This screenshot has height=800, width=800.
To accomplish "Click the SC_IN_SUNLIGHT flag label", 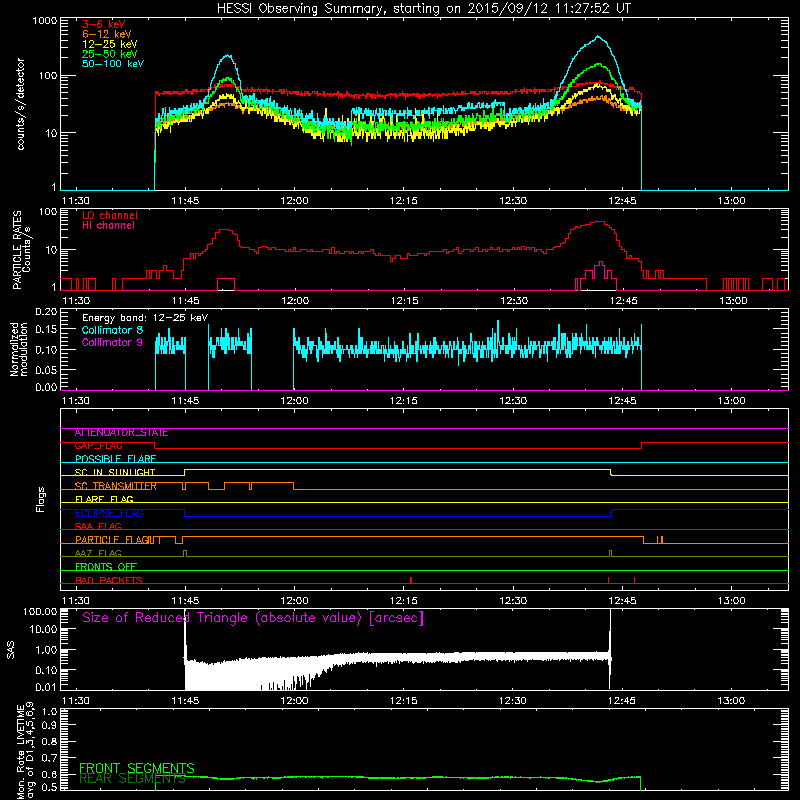I will coord(115,472).
